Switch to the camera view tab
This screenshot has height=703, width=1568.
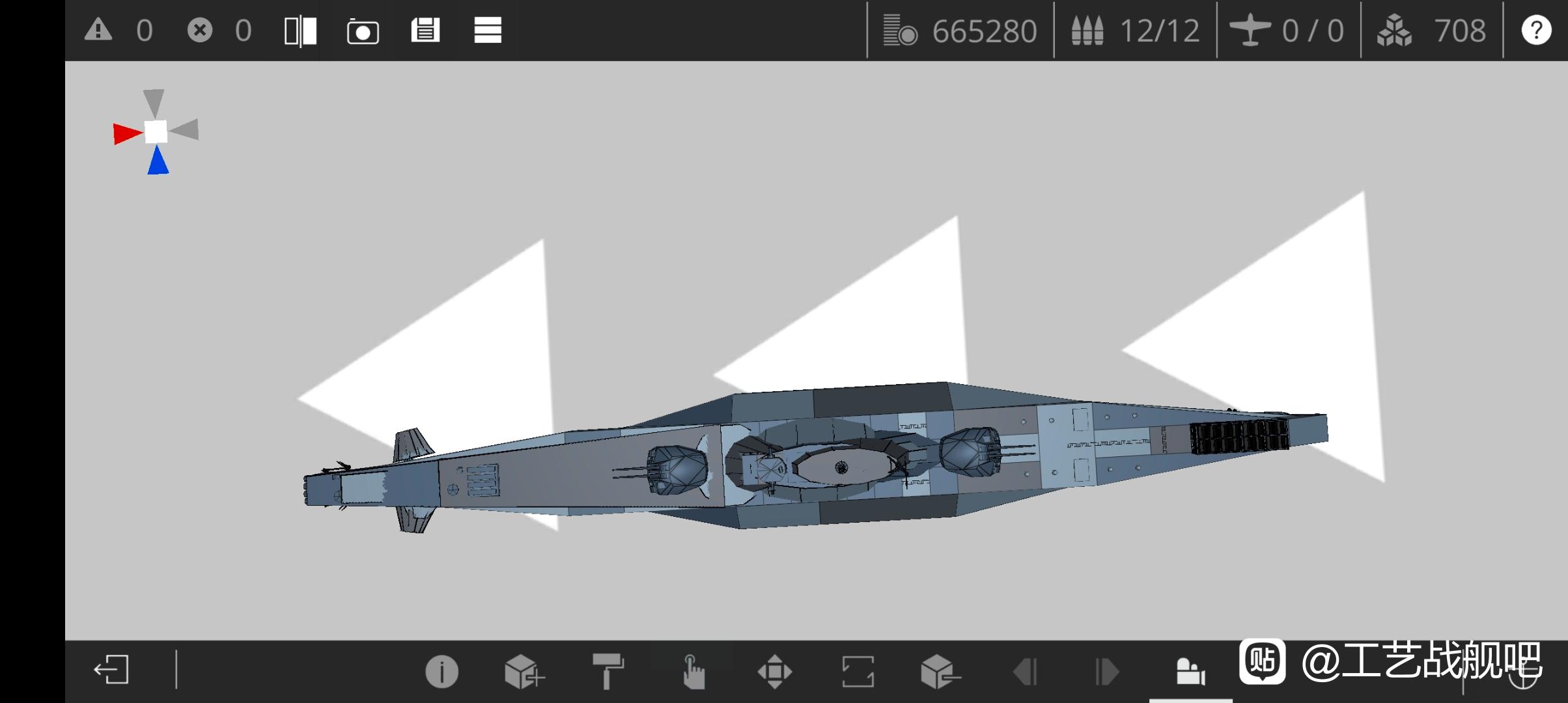click(x=1190, y=671)
